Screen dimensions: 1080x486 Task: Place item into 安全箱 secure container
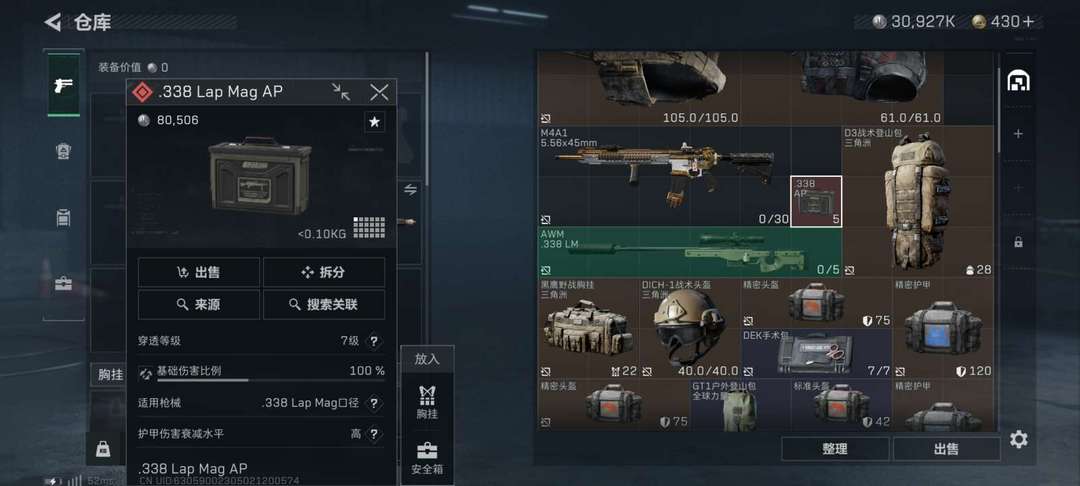pyautogui.click(x=427, y=458)
